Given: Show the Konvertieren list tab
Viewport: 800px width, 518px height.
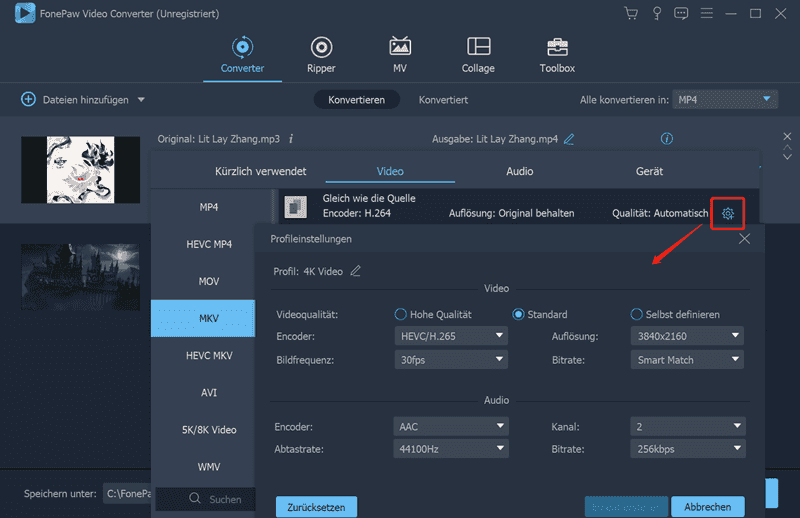Looking at the screenshot, I should pyautogui.click(x=357, y=100).
